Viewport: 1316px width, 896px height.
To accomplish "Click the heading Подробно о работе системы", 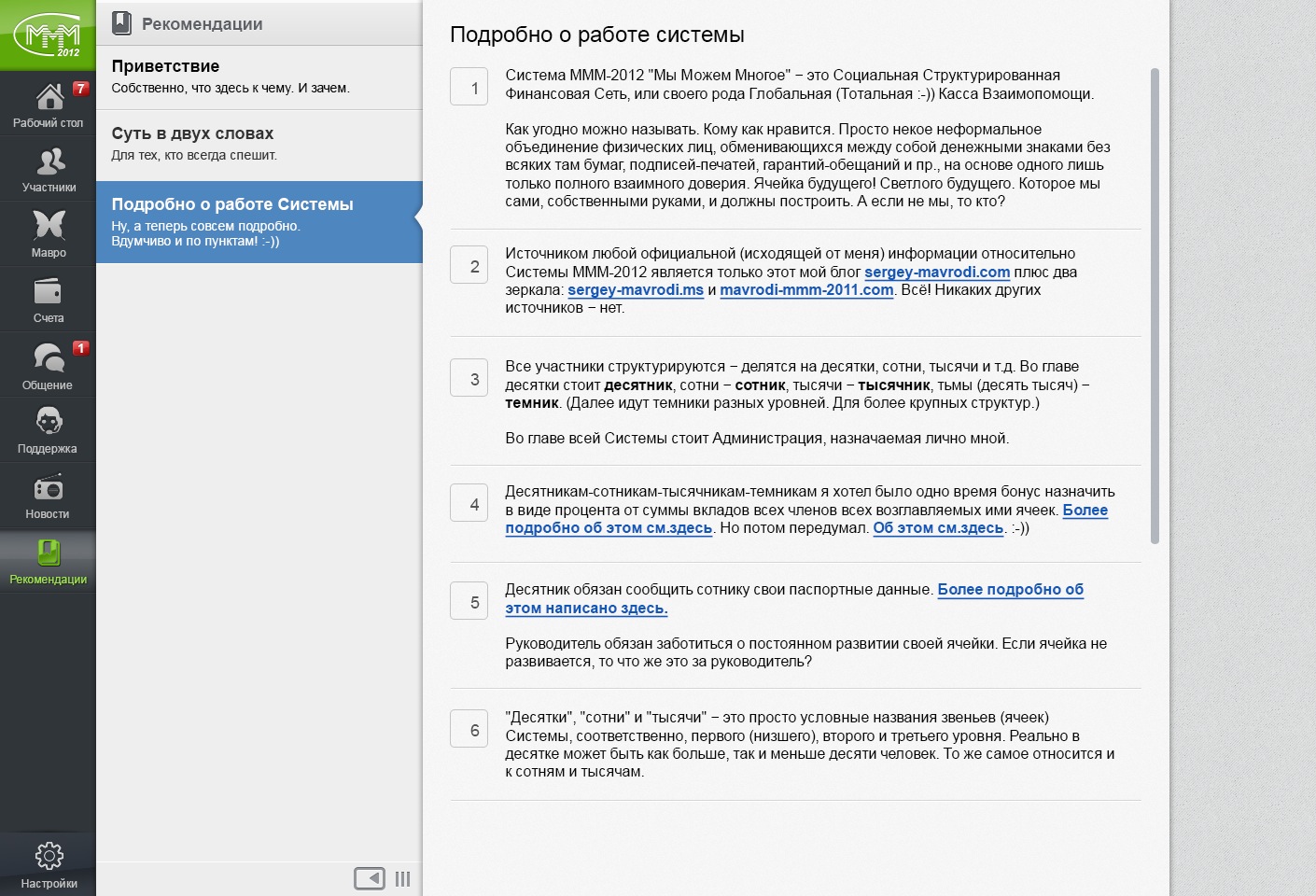I will pyautogui.click(x=597, y=35).
